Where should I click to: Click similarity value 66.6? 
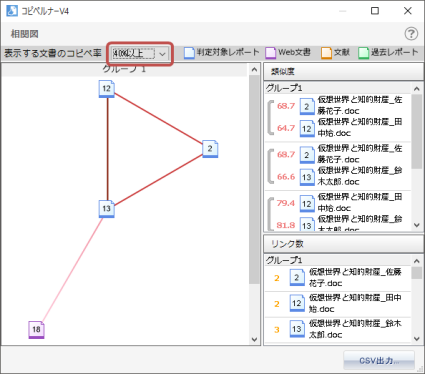click(286, 177)
